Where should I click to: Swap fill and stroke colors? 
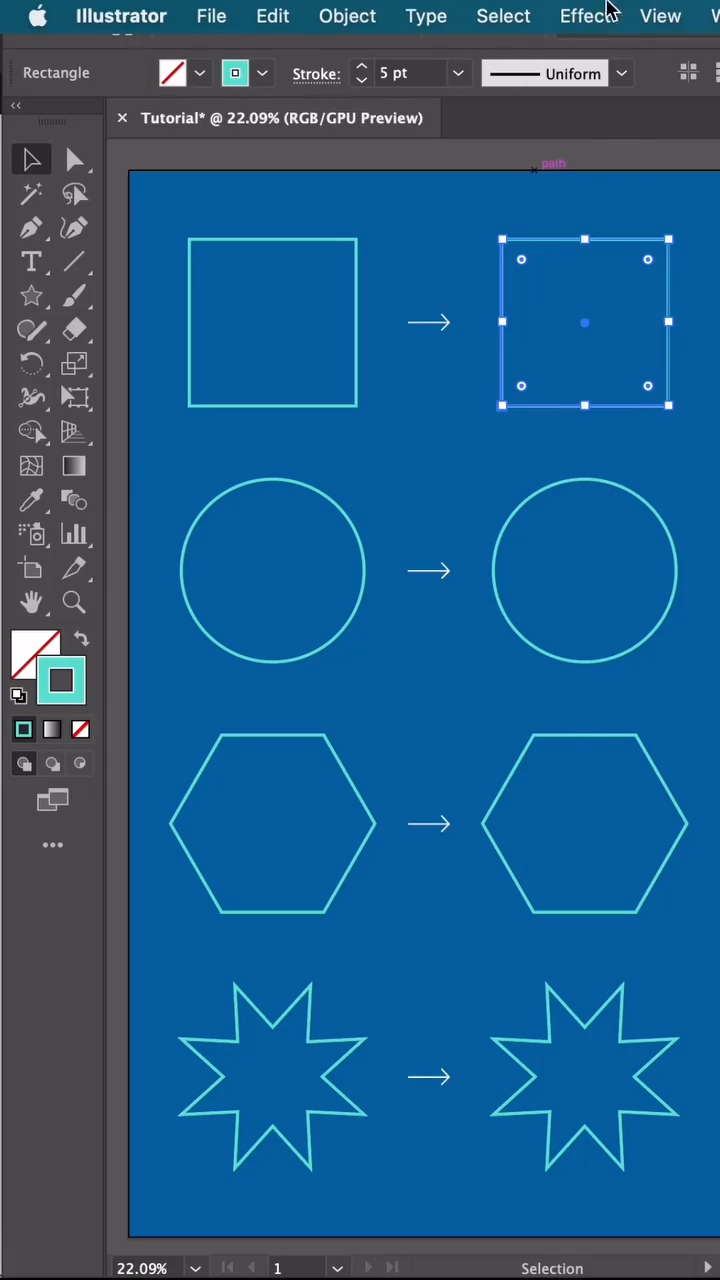tap(81, 640)
